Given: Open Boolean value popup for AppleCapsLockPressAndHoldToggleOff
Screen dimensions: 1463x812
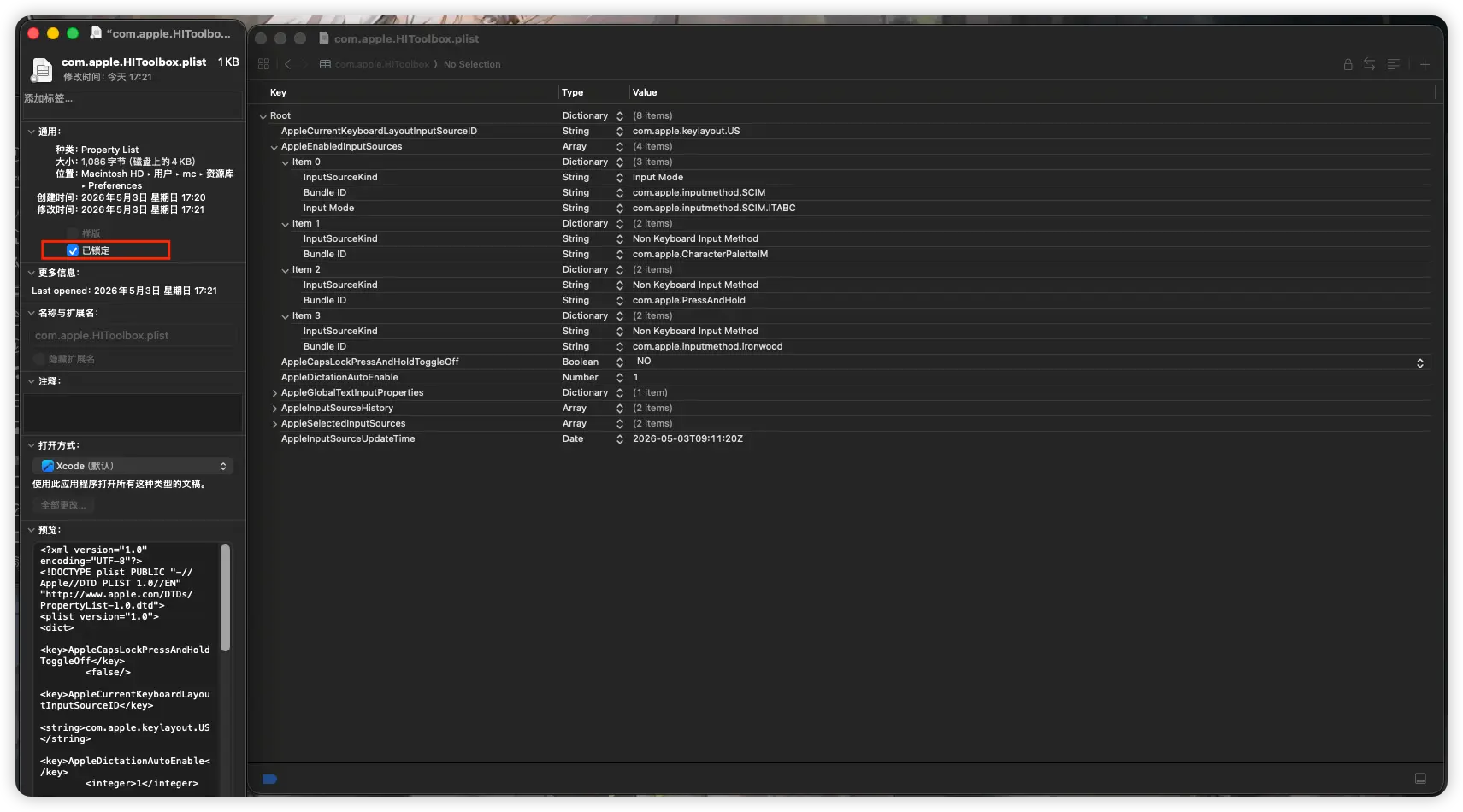Looking at the screenshot, I should (x=1419, y=362).
